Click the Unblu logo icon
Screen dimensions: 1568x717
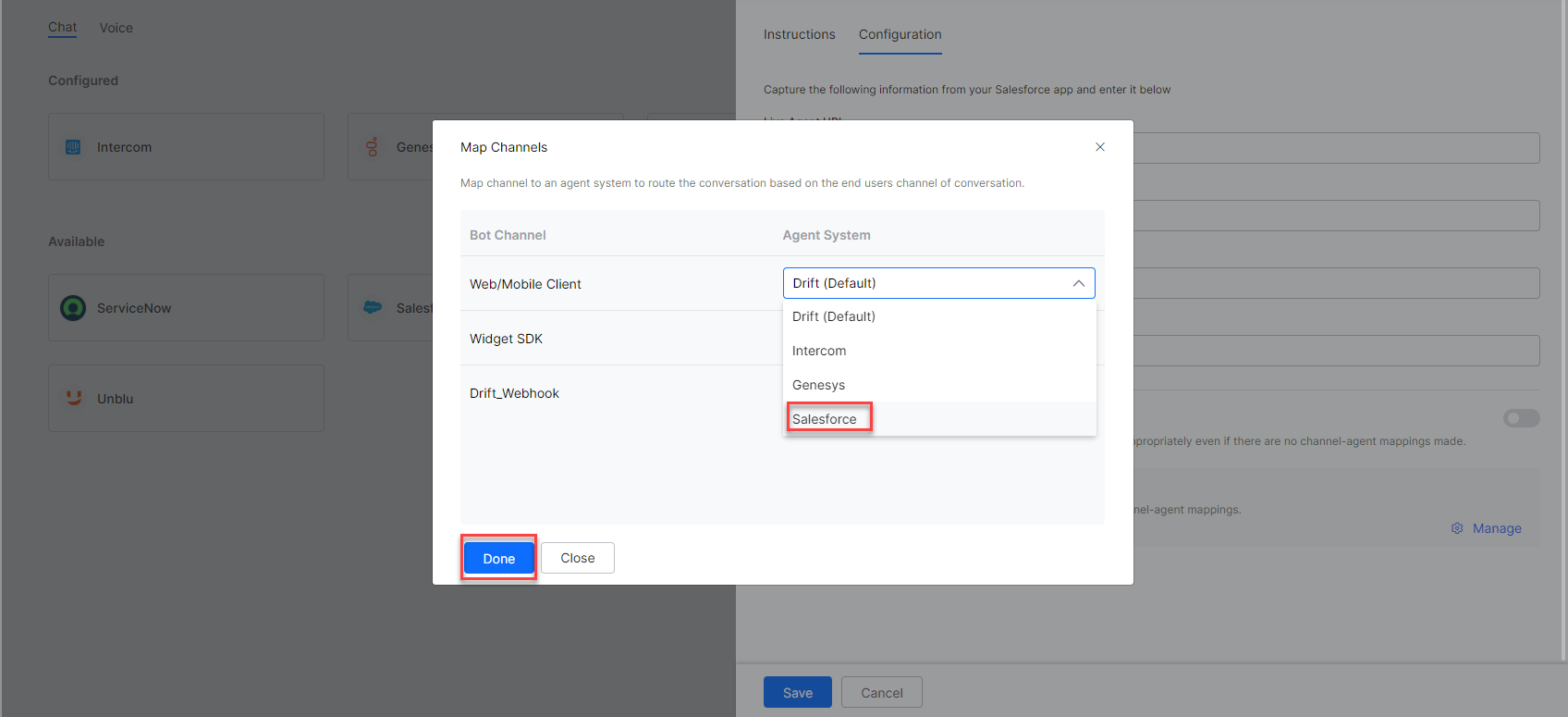coord(73,398)
